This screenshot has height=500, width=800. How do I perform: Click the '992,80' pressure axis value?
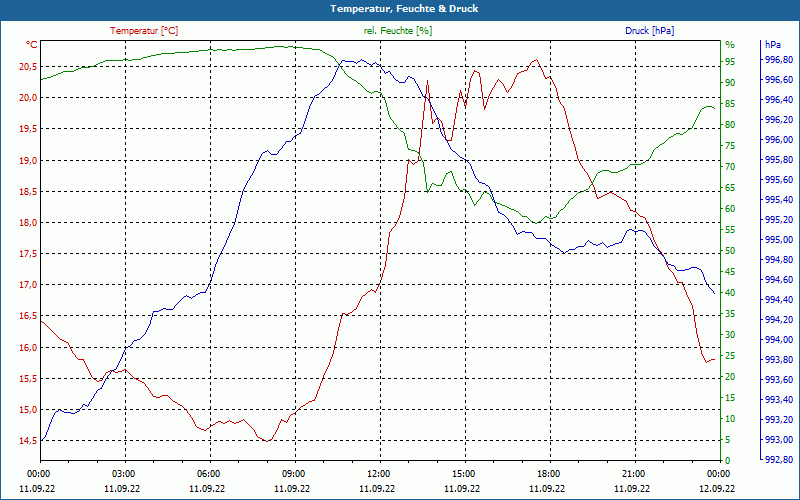pyautogui.click(x=779, y=460)
